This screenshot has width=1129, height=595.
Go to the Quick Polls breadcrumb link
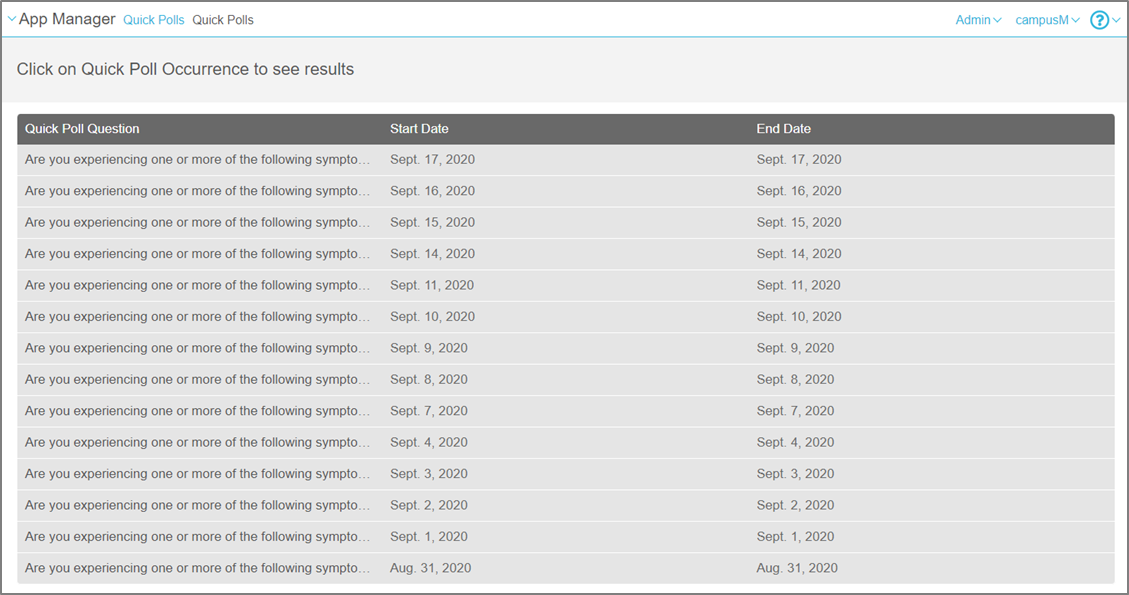[153, 20]
